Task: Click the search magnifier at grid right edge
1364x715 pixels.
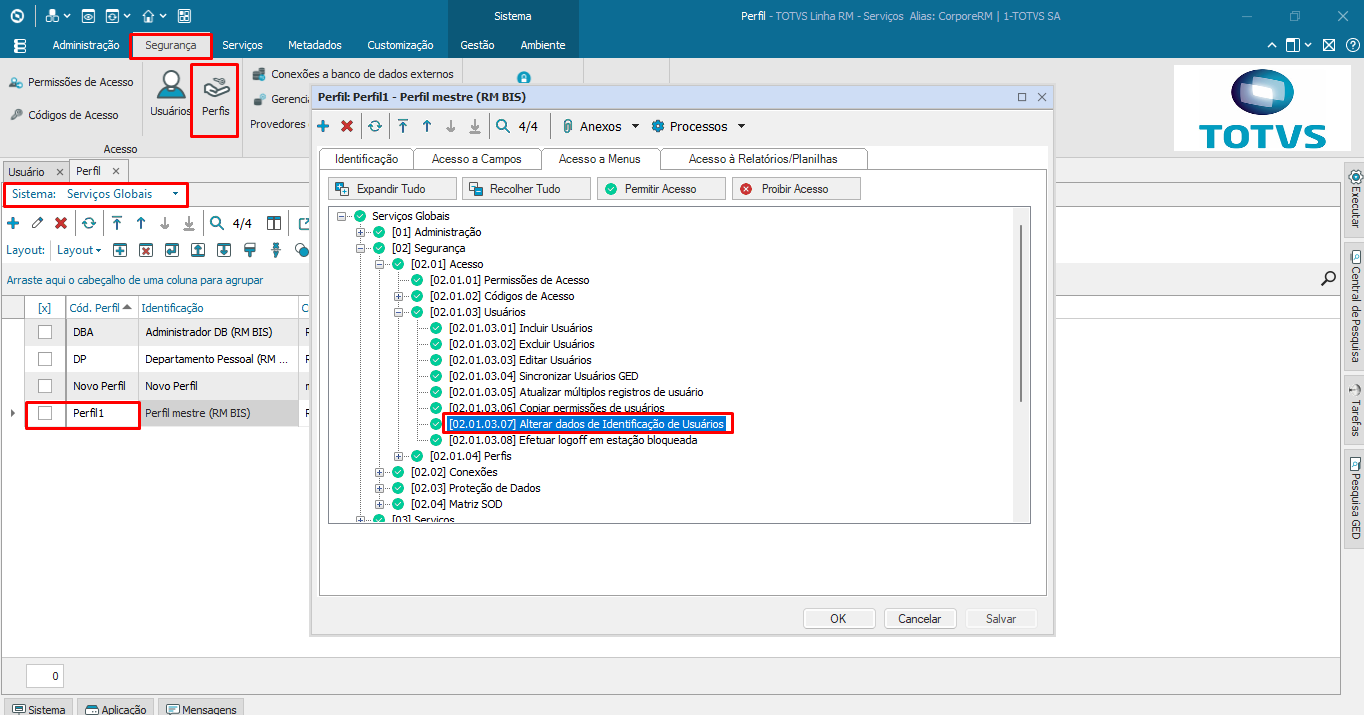Action: pos(1328,279)
